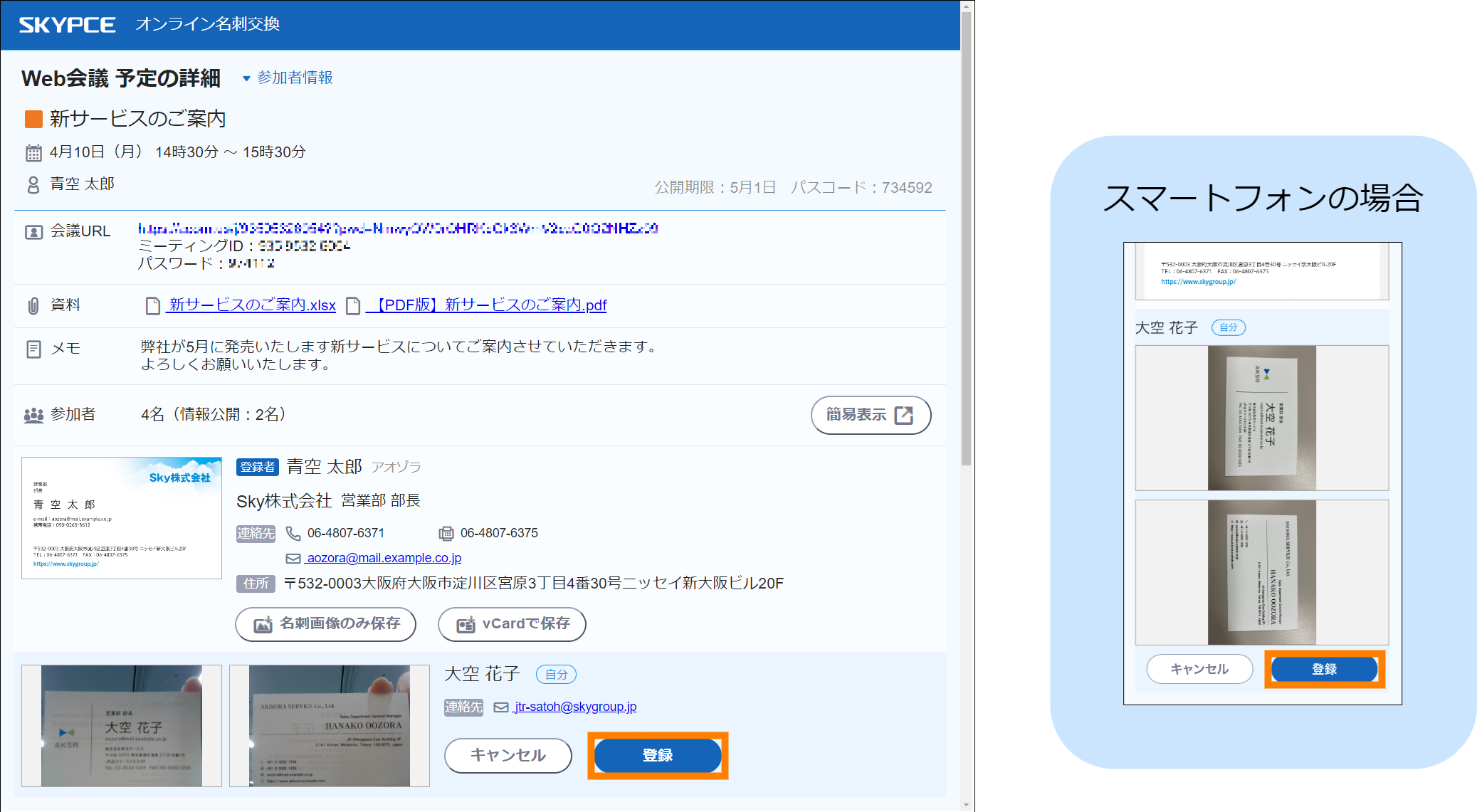Open 【PDF版】新サービスのご案内.pdf link
Image resolution: width=1477 pixels, height=812 pixels.
pyautogui.click(x=486, y=305)
